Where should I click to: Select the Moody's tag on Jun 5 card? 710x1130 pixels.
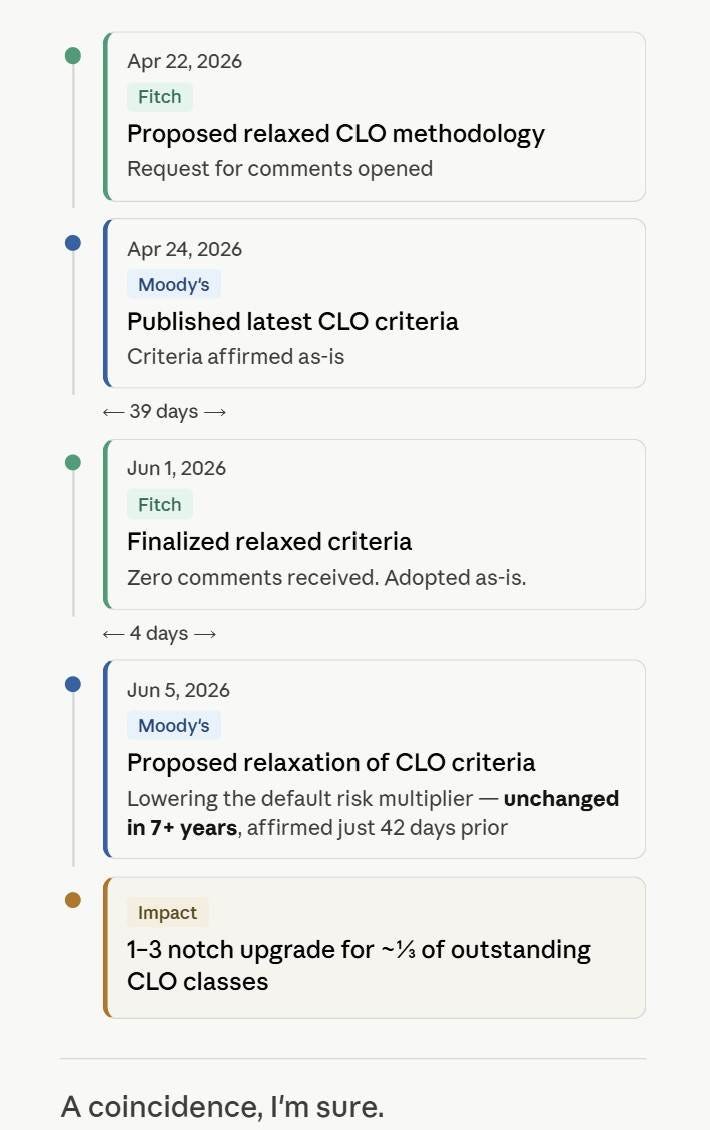pos(174,725)
